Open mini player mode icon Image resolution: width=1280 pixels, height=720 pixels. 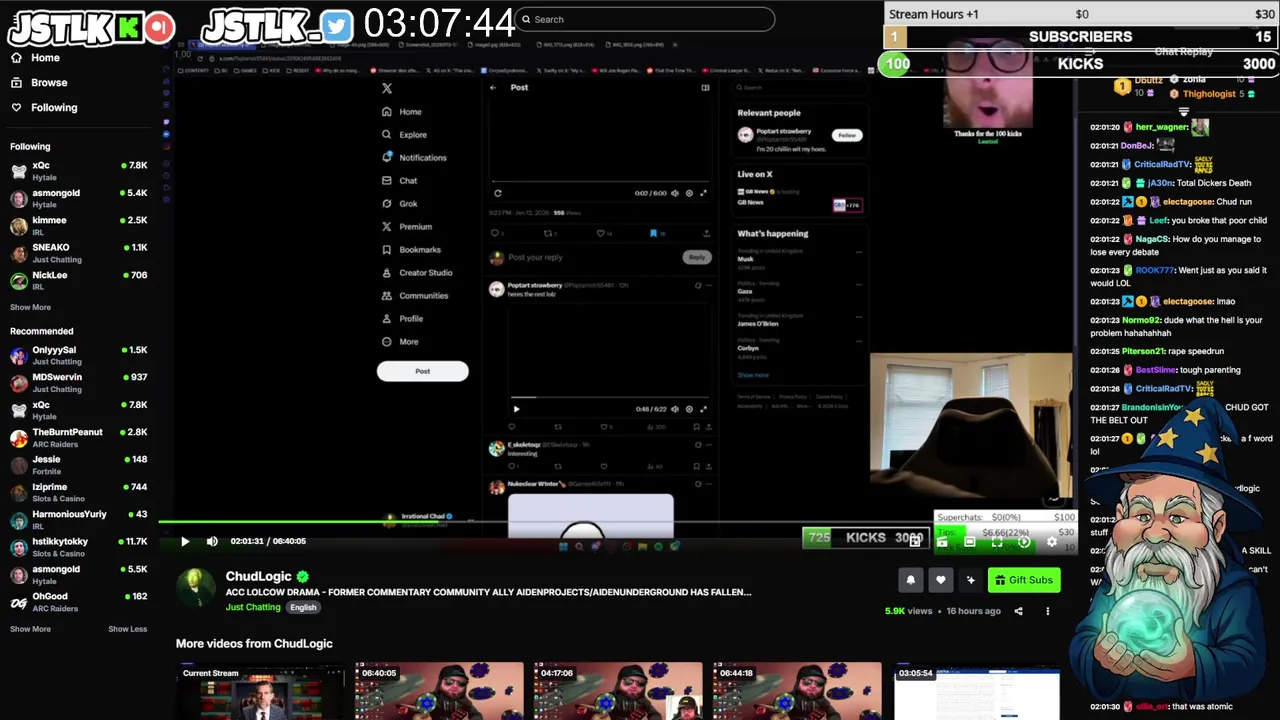(x=915, y=542)
